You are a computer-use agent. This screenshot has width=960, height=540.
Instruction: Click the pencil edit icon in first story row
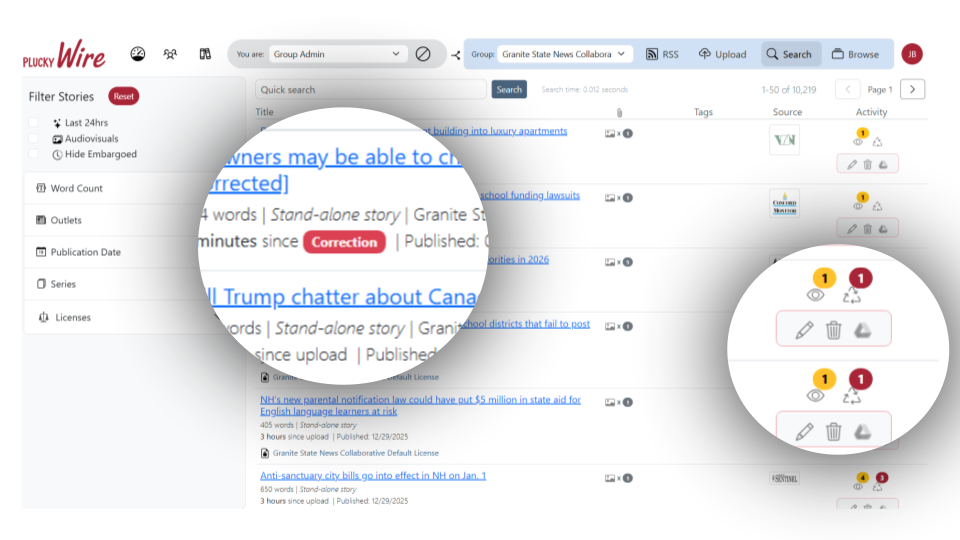(851, 164)
